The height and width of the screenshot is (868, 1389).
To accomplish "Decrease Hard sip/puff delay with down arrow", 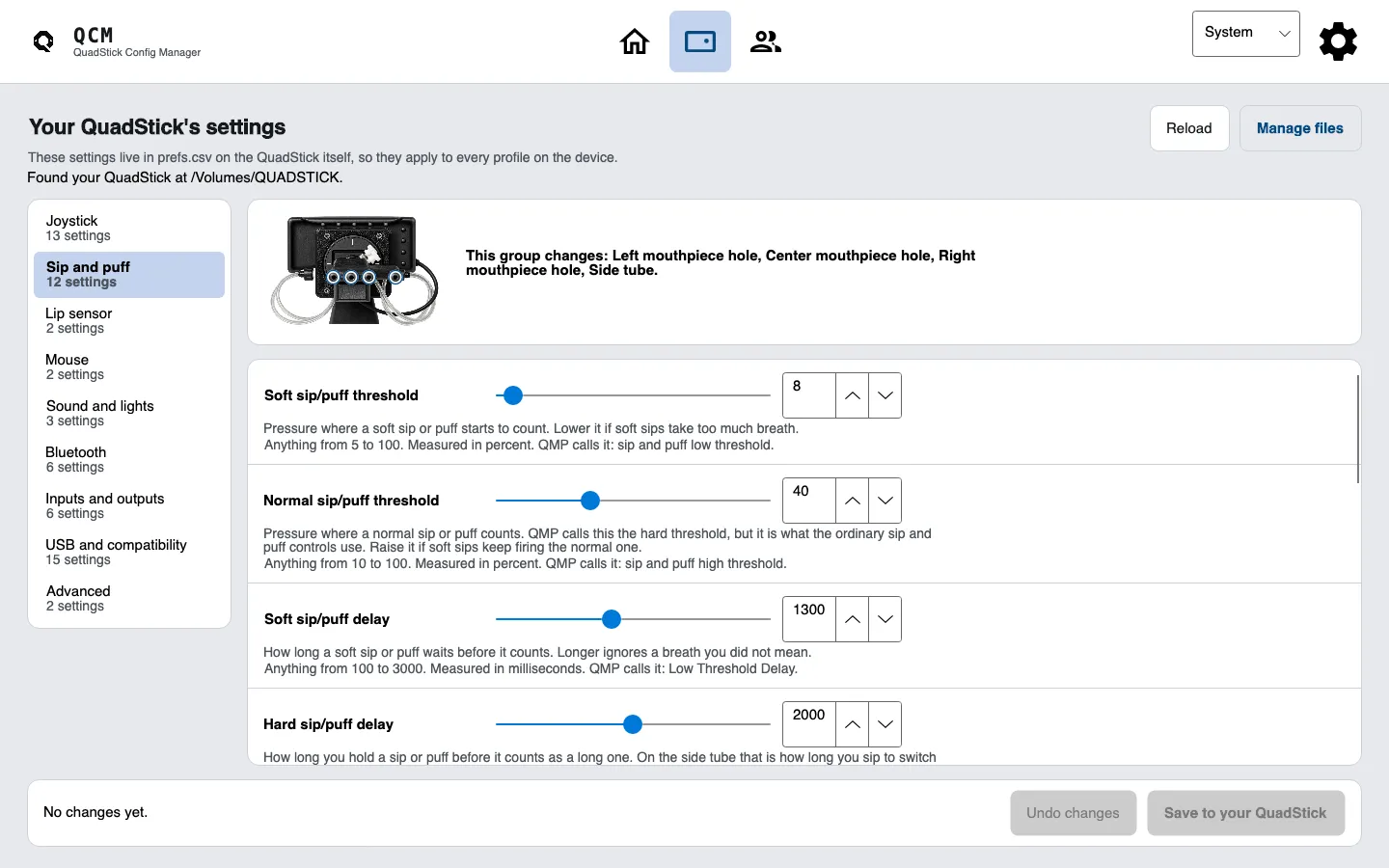I will (885, 724).
